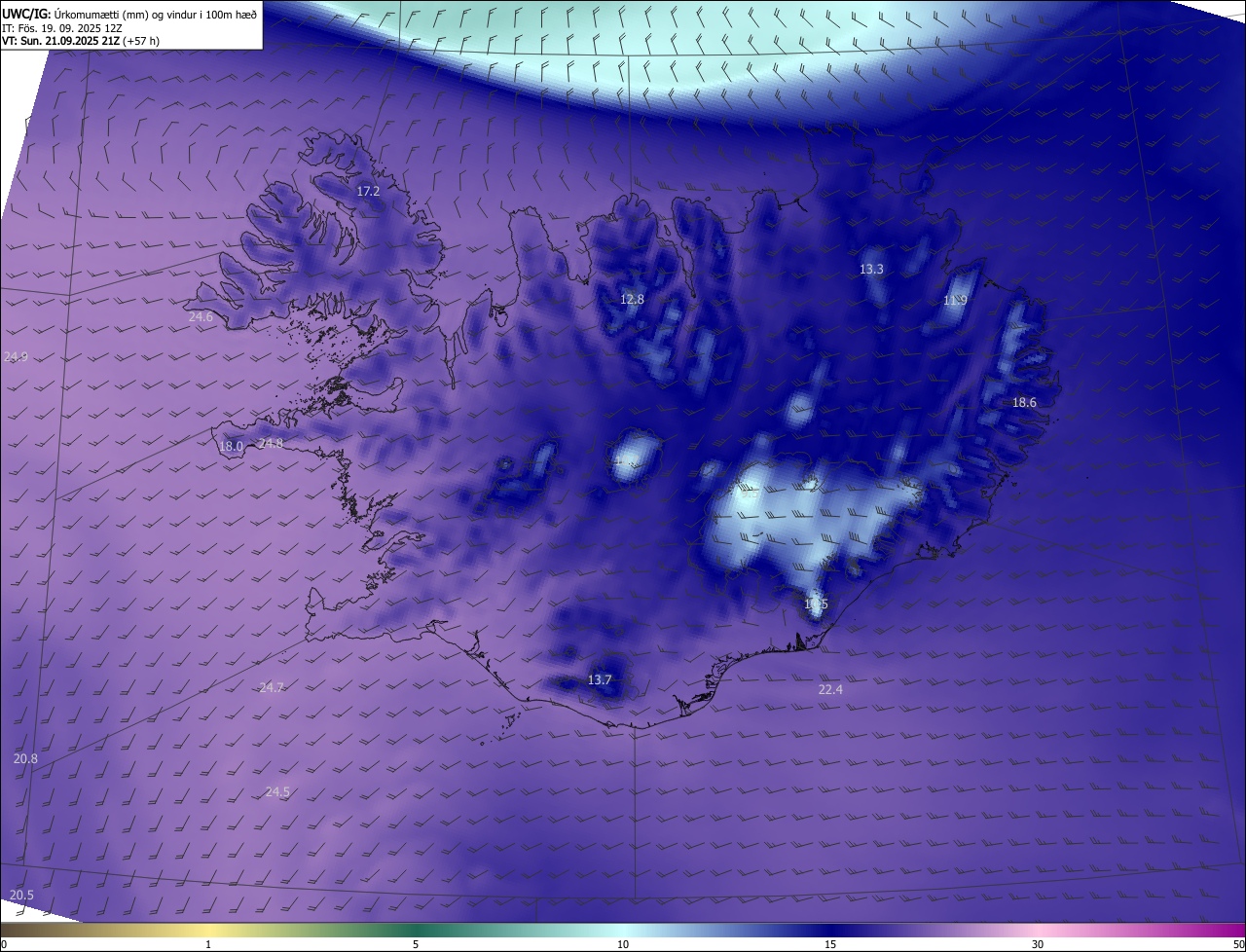Click the 13.3 value in the northeast
Viewport: 1246px width, 952px height.
(871, 270)
